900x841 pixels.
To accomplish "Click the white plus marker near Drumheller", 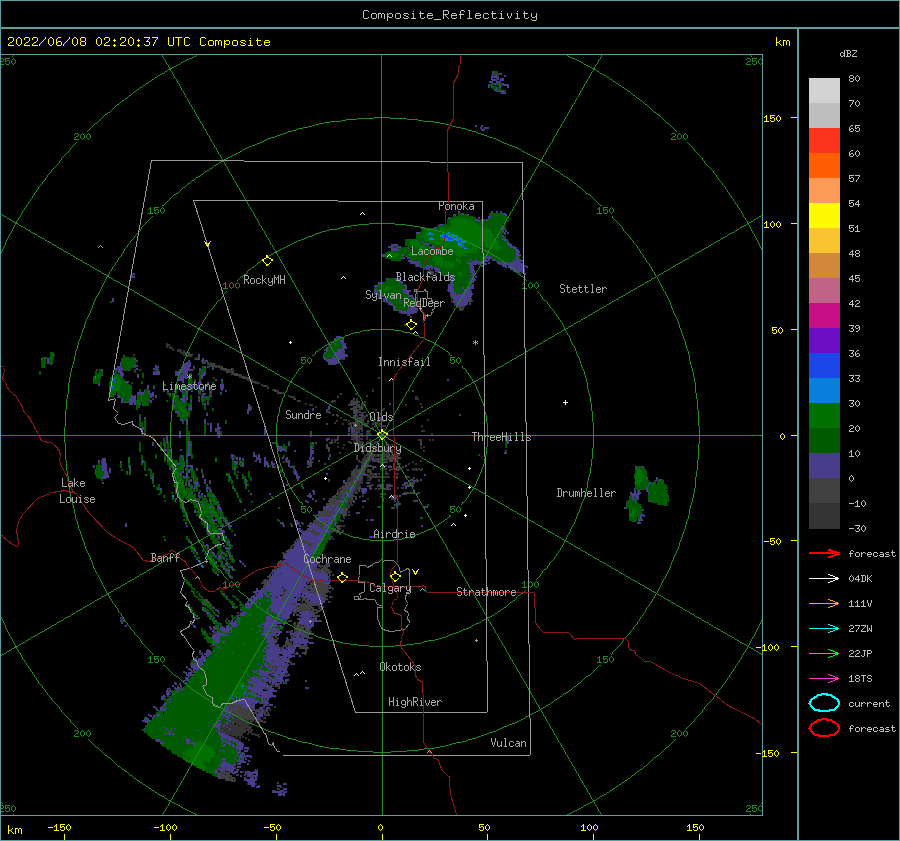I will [x=565, y=402].
